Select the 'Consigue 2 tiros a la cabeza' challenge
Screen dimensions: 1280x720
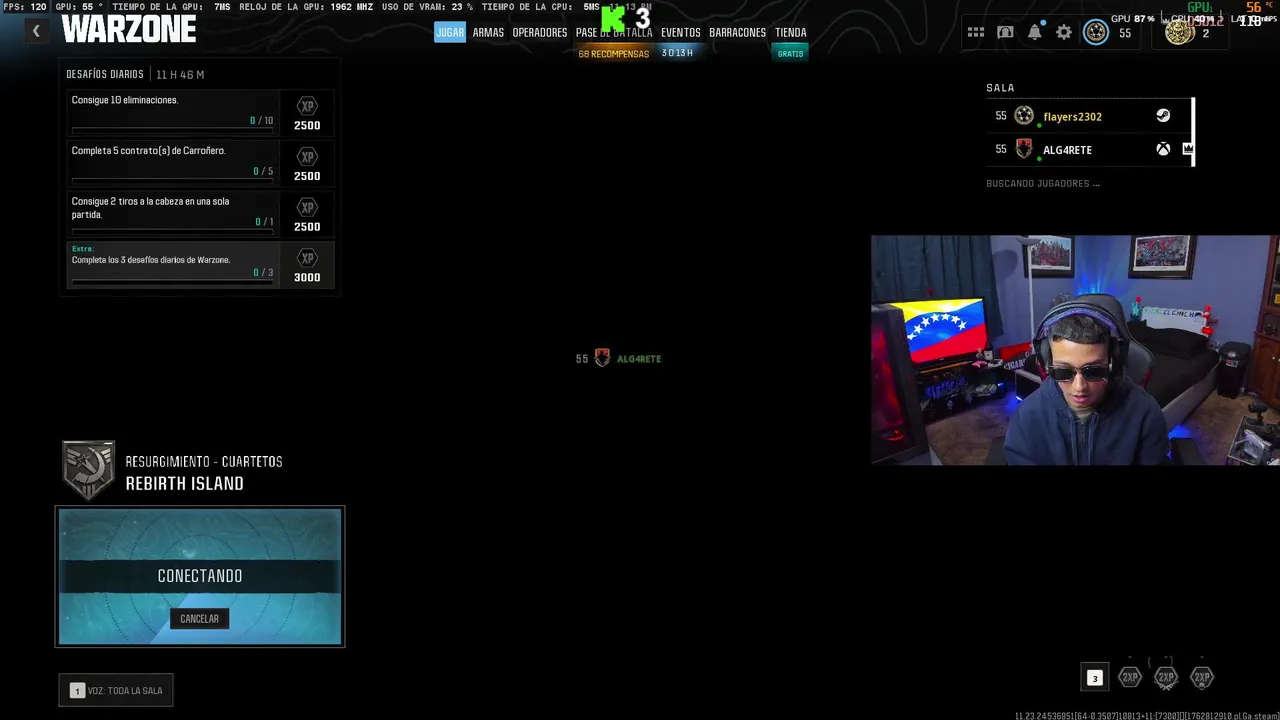pos(200,214)
